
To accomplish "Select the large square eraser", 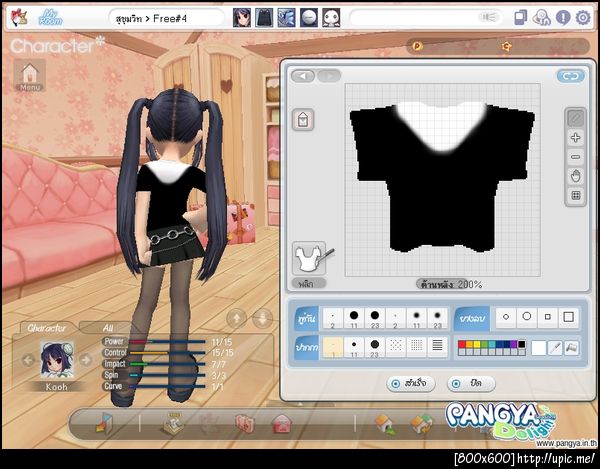I will click(569, 318).
